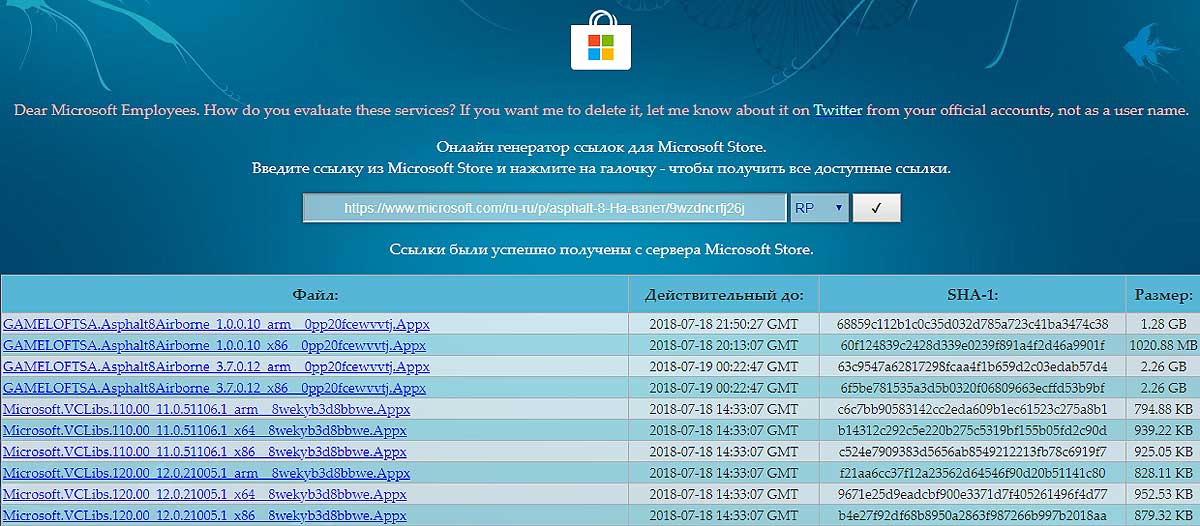Select SHA-1 starting with 68859c112b1c
Viewport: 1200px width, 526px height.
tap(973, 324)
